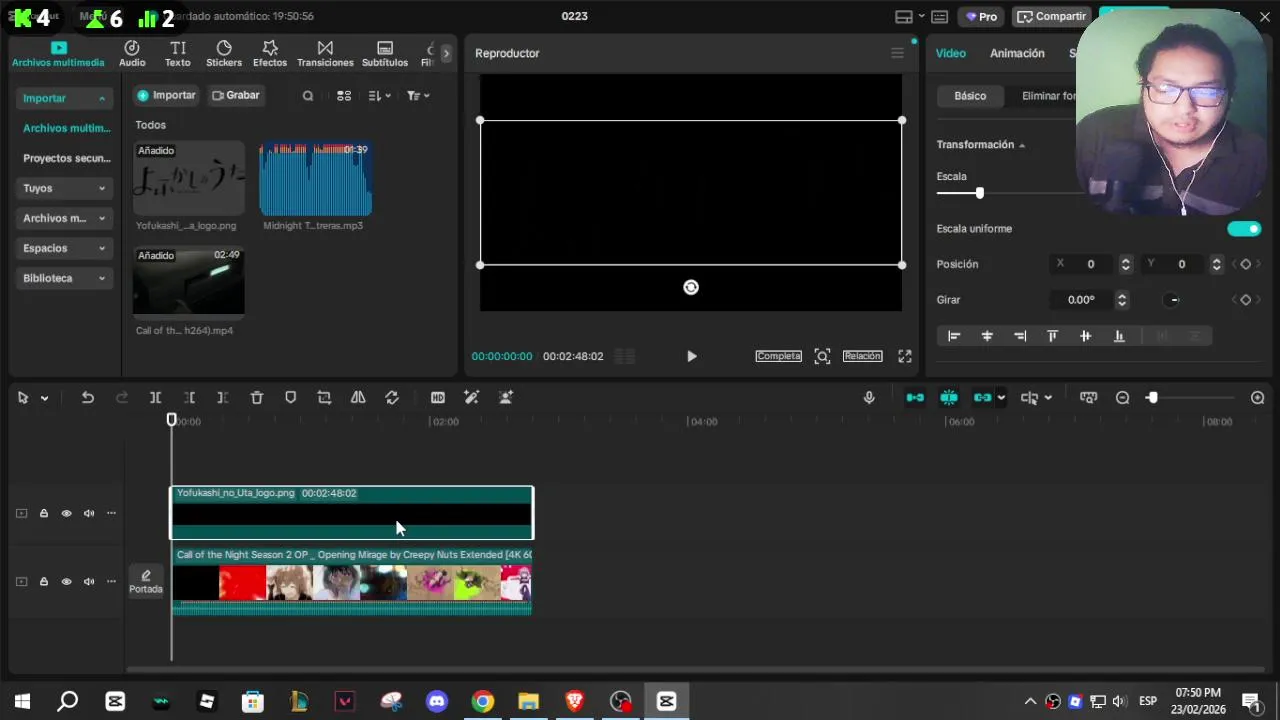
Task: Click the Grabar button
Action: click(236, 96)
